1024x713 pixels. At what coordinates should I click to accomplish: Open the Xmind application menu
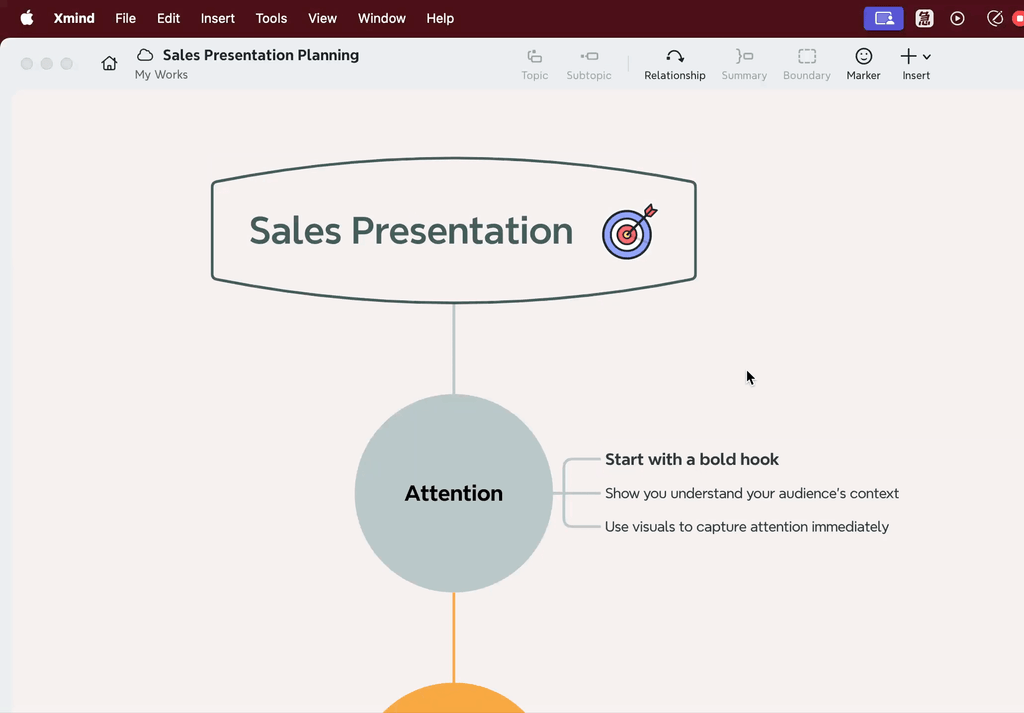click(x=74, y=18)
